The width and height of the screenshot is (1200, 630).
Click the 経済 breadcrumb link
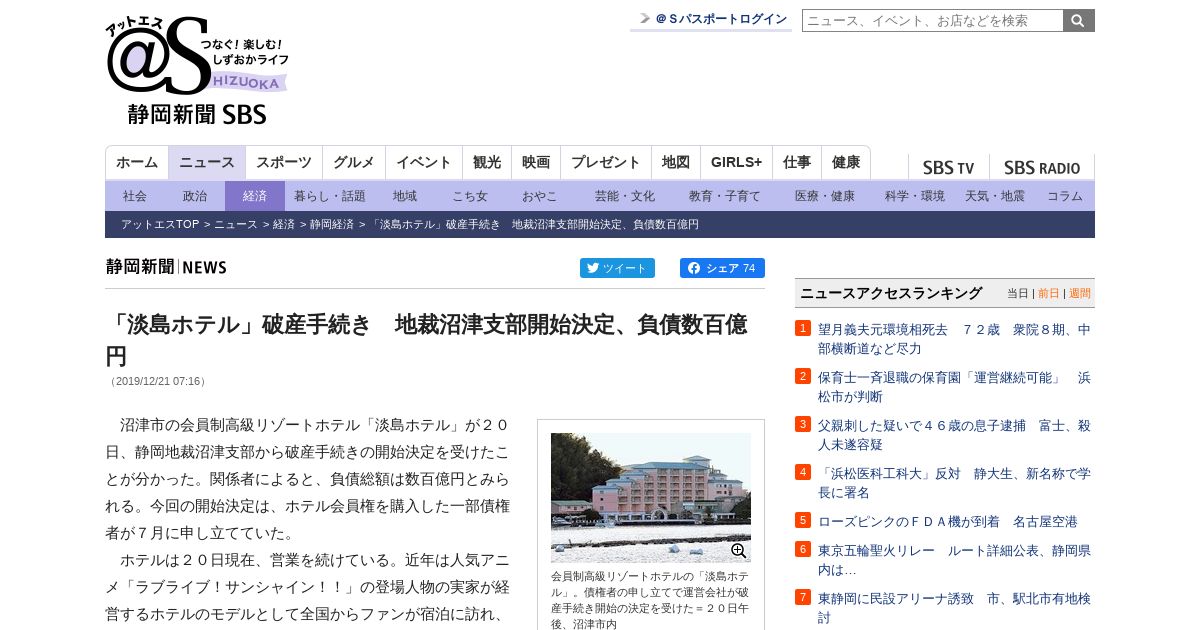(x=284, y=224)
